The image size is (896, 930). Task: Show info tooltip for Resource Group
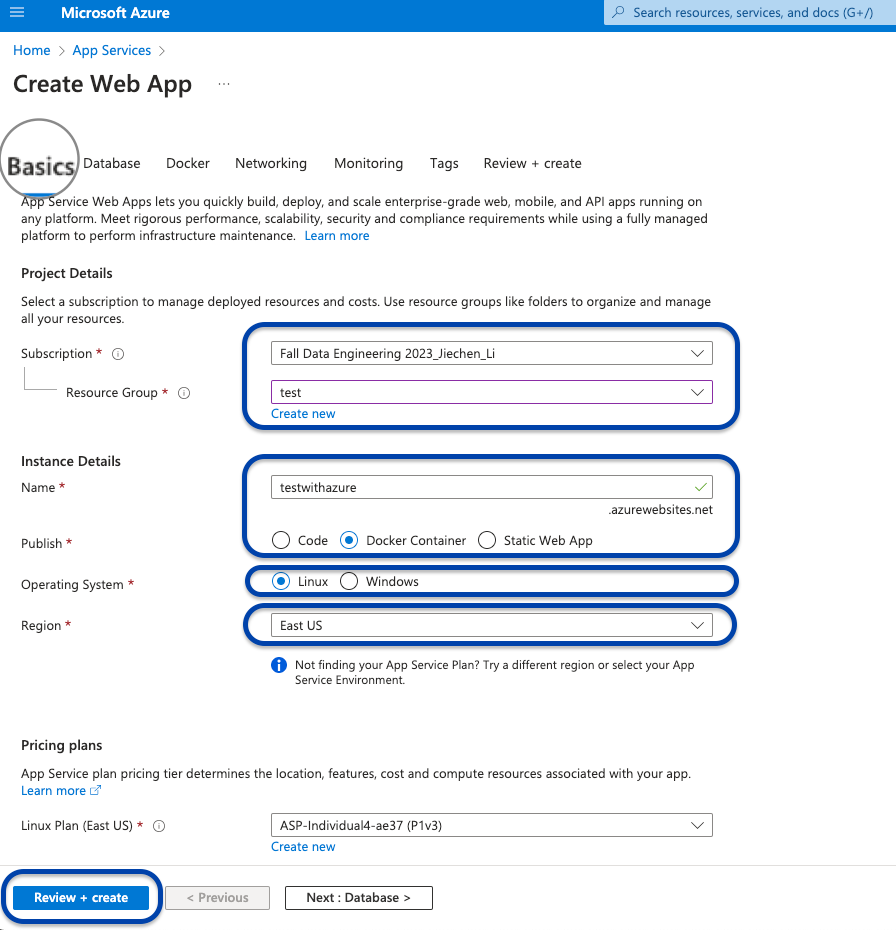(x=184, y=393)
